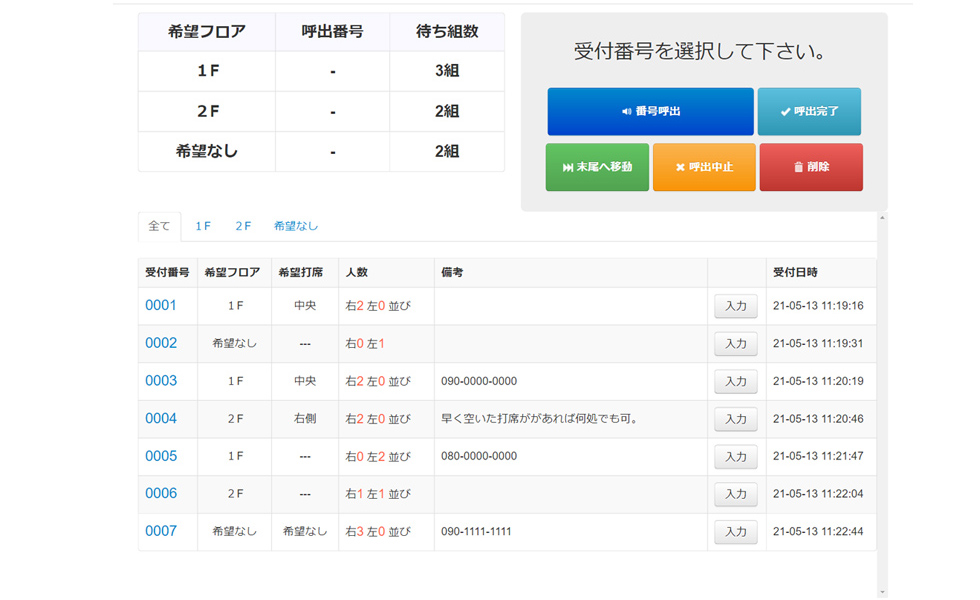
Task: Open reception number 0001
Action: [161, 306]
